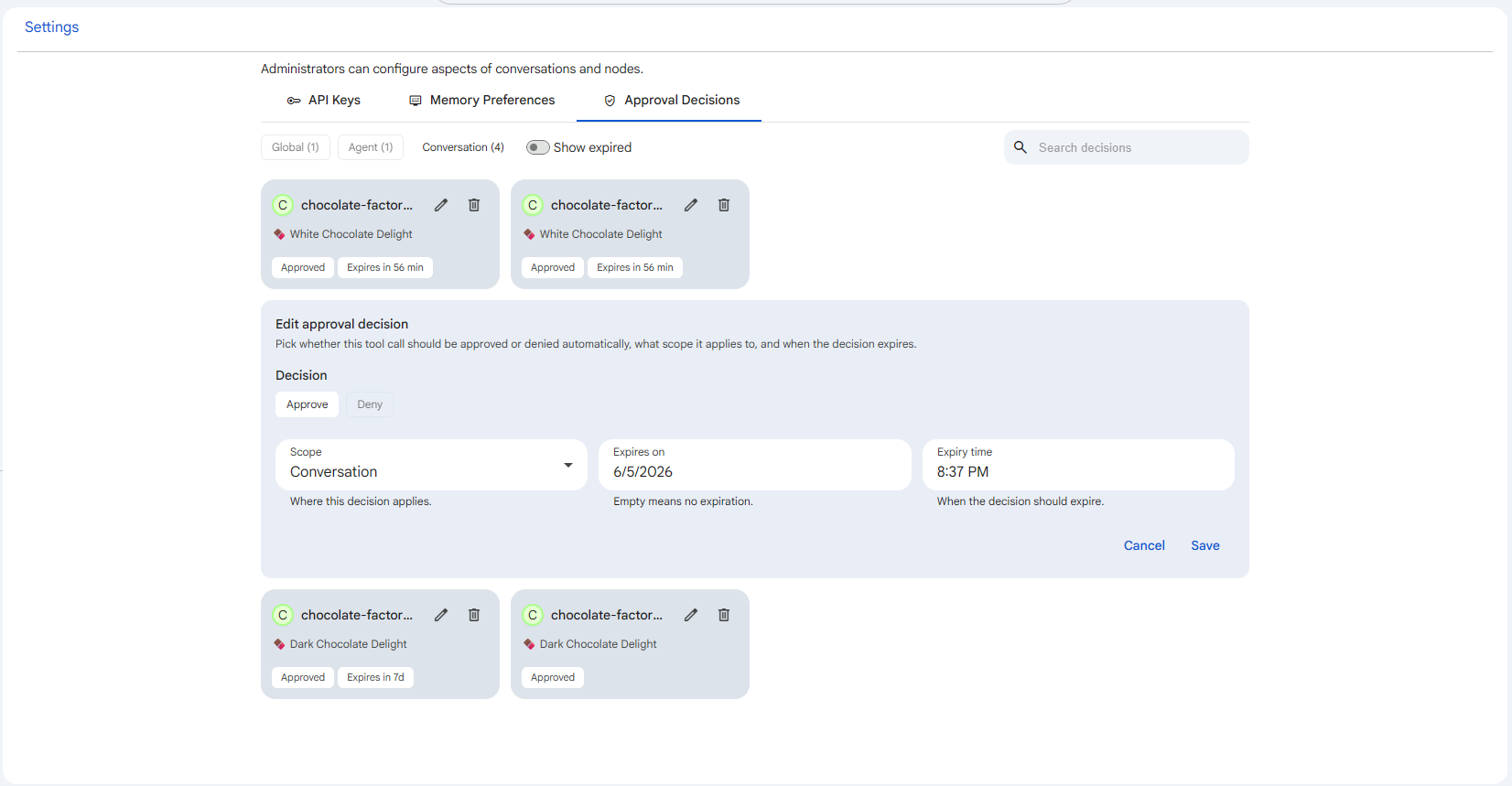
Task: Open the Settings link
Action: 52,27
